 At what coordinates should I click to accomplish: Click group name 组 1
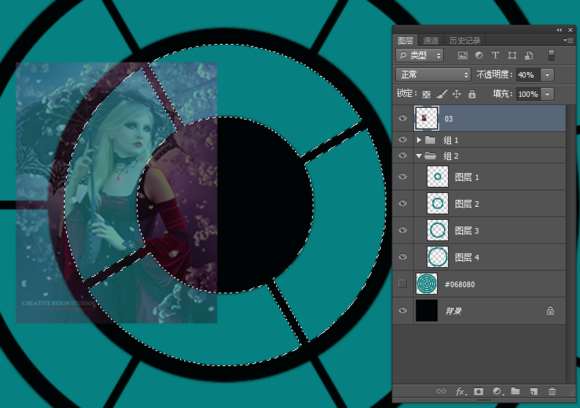pyautogui.click(x=451, y=140)
